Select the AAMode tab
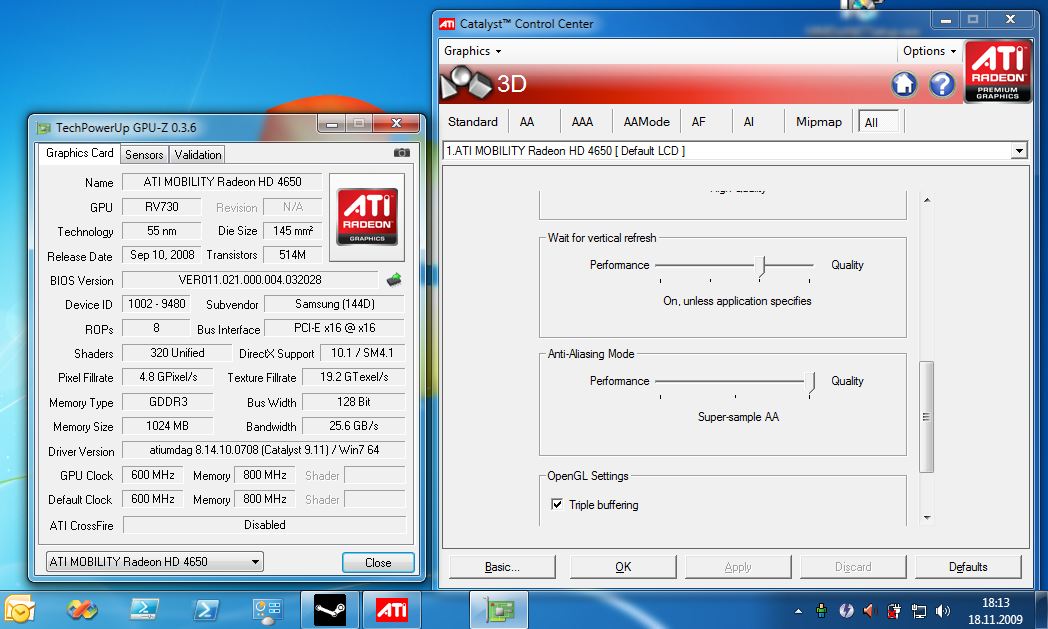 pyautogui.click(x=646, y=122)
